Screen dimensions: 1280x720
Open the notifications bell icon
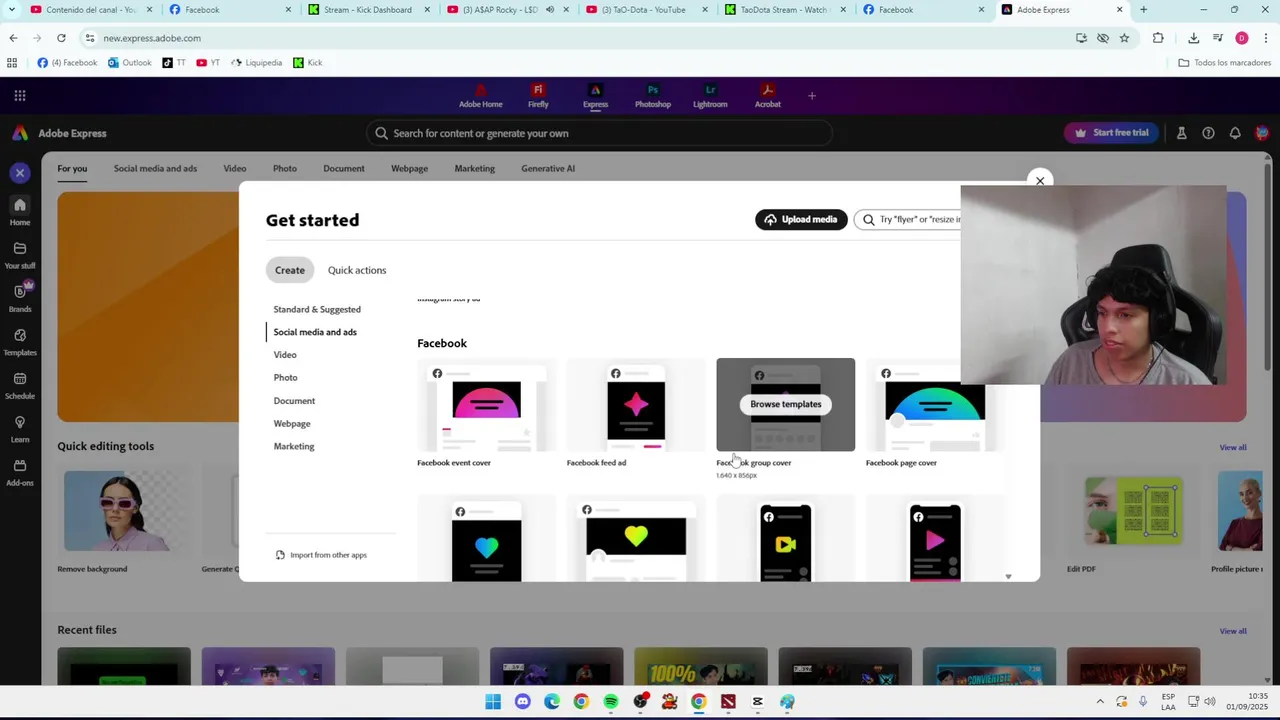[x=1235, y=133]
